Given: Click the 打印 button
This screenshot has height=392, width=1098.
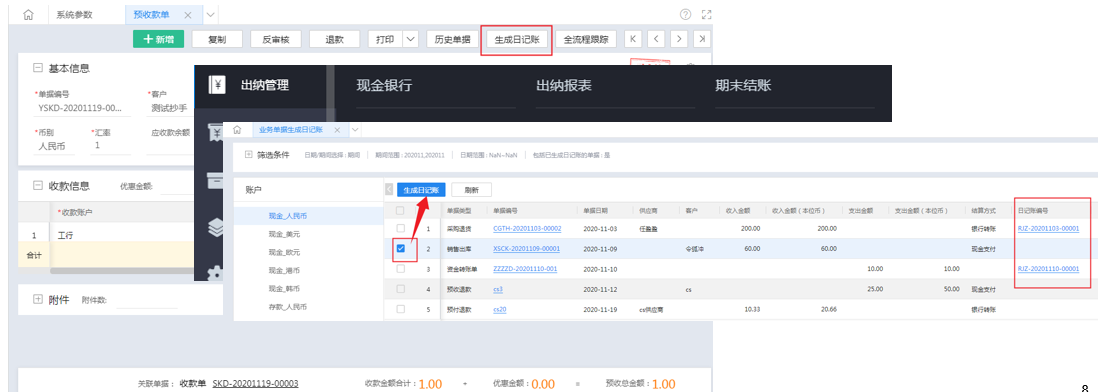Looking at the screenshot, I should point(385,39).
